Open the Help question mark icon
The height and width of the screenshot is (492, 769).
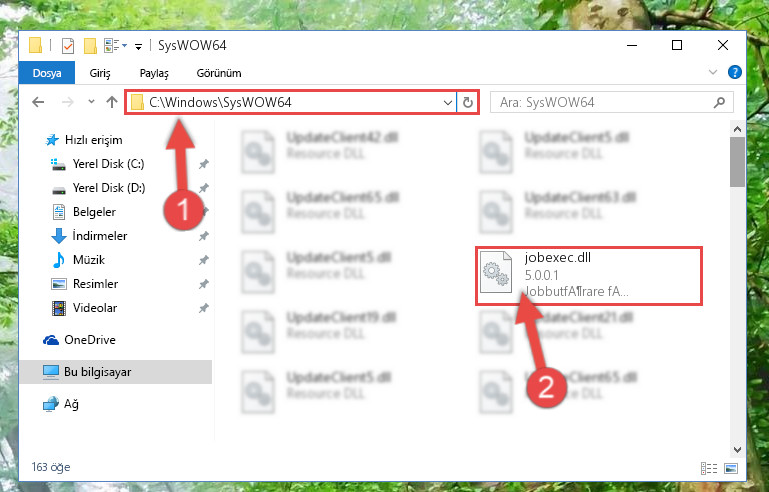coord(734,73)
